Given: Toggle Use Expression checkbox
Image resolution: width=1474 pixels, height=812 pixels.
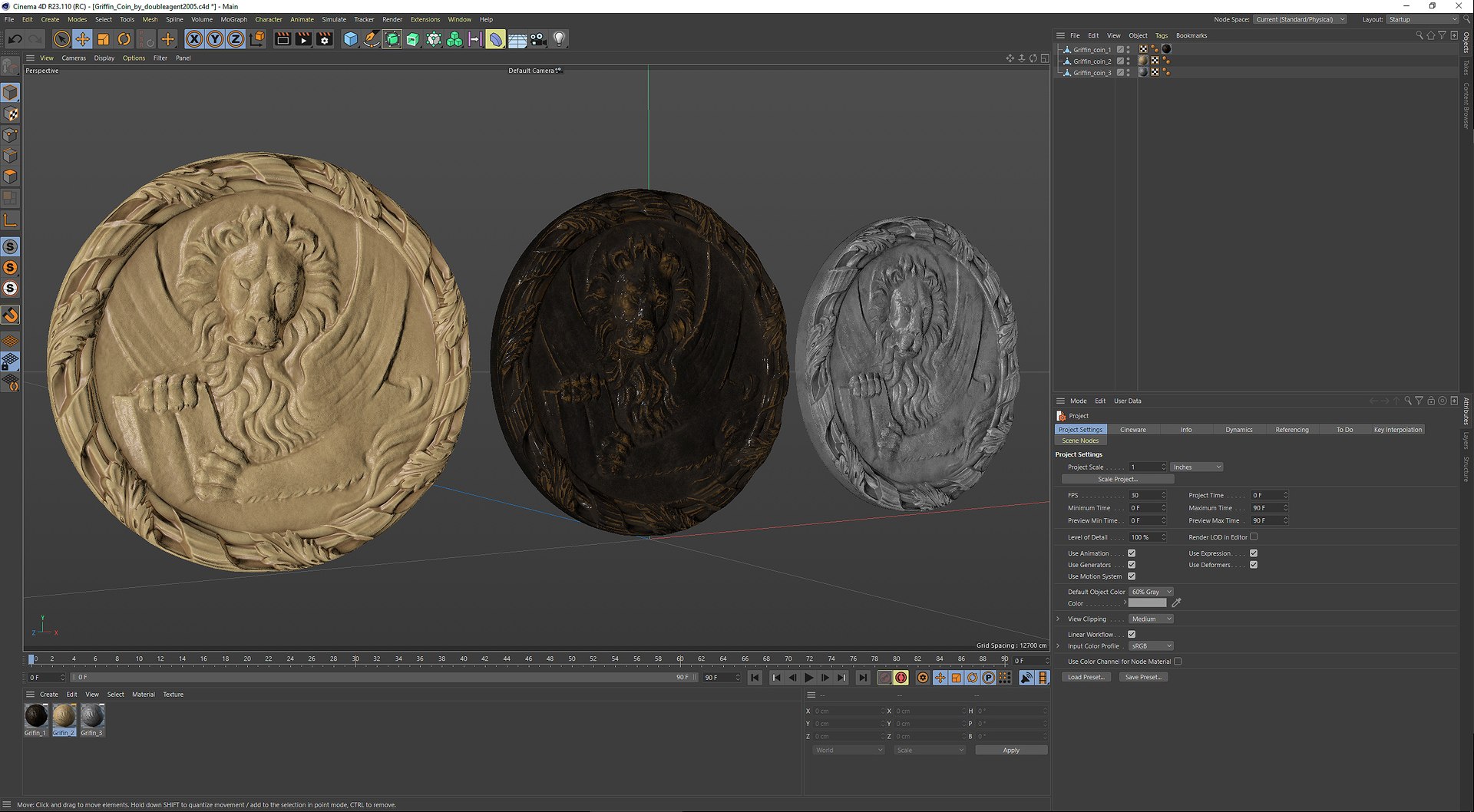Looking at the screenshot, I should coord(1254,553).
